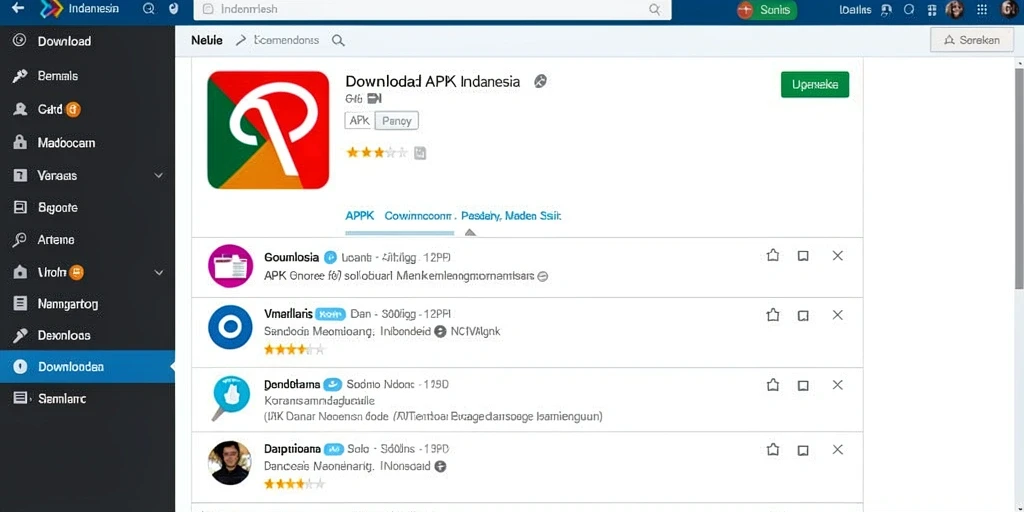The height and width of the screenshot is (512, 1024).
Task: Click the Ecemendons breadcrumb
Action: point(286,40)
